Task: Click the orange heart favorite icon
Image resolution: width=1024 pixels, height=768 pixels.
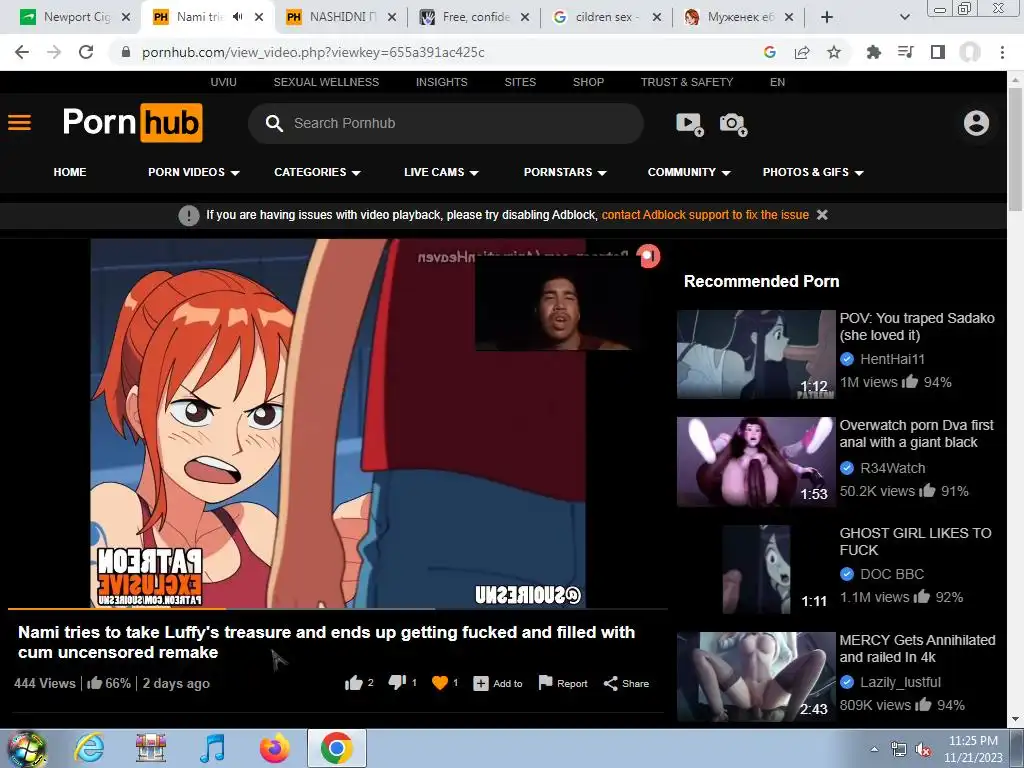Action: point(440,683)
